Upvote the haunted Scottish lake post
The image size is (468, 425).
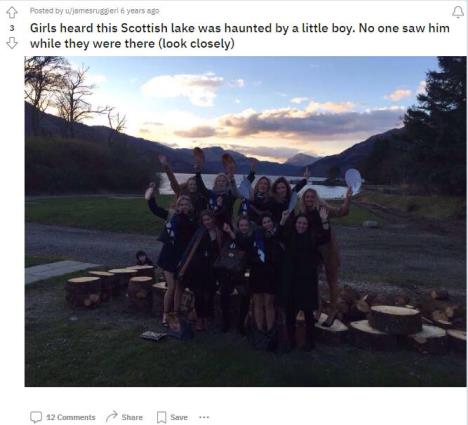tap(12, 12)
